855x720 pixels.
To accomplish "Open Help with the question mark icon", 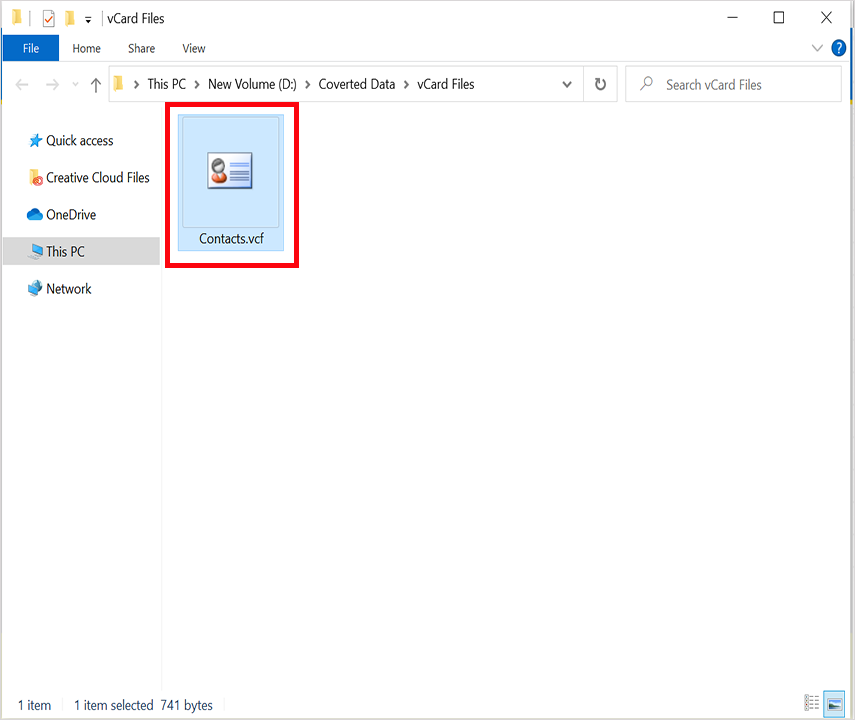I will tap(839, 48).
